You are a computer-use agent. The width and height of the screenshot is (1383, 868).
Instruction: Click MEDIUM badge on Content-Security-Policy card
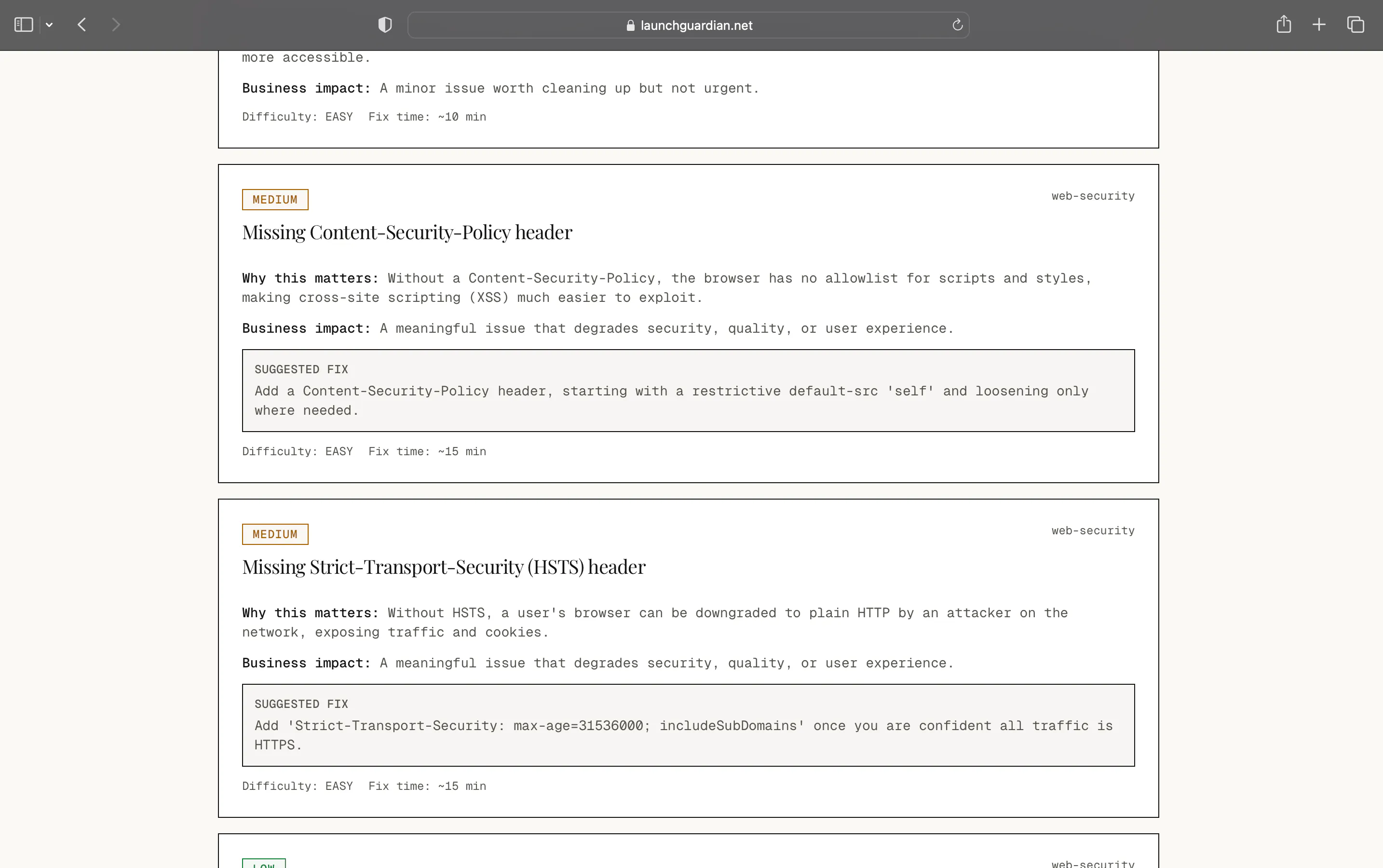click(x=275, y=199)
